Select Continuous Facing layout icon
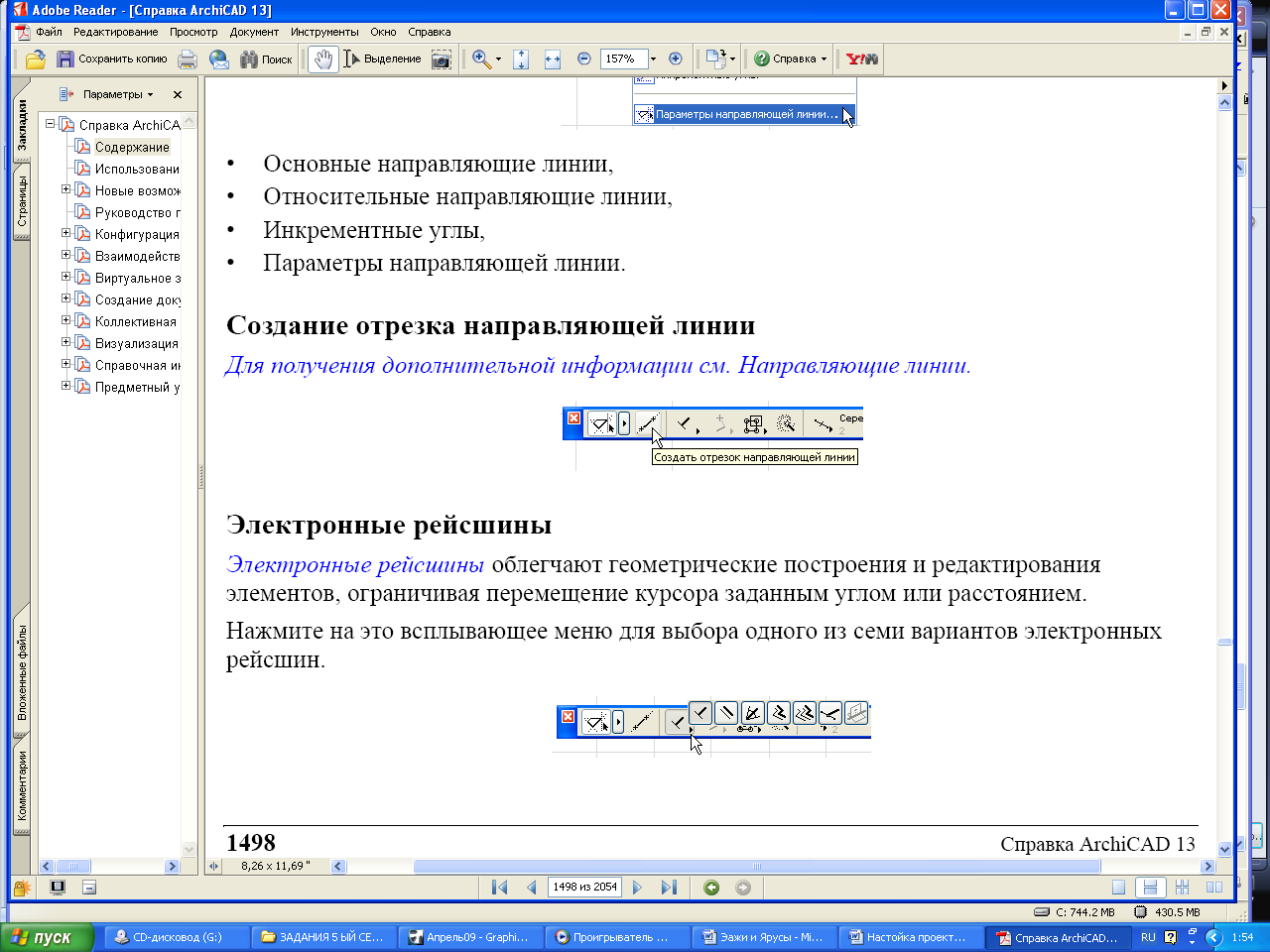The height and width of the screenshot is (952, 1270). click(x=1182, y=888)
